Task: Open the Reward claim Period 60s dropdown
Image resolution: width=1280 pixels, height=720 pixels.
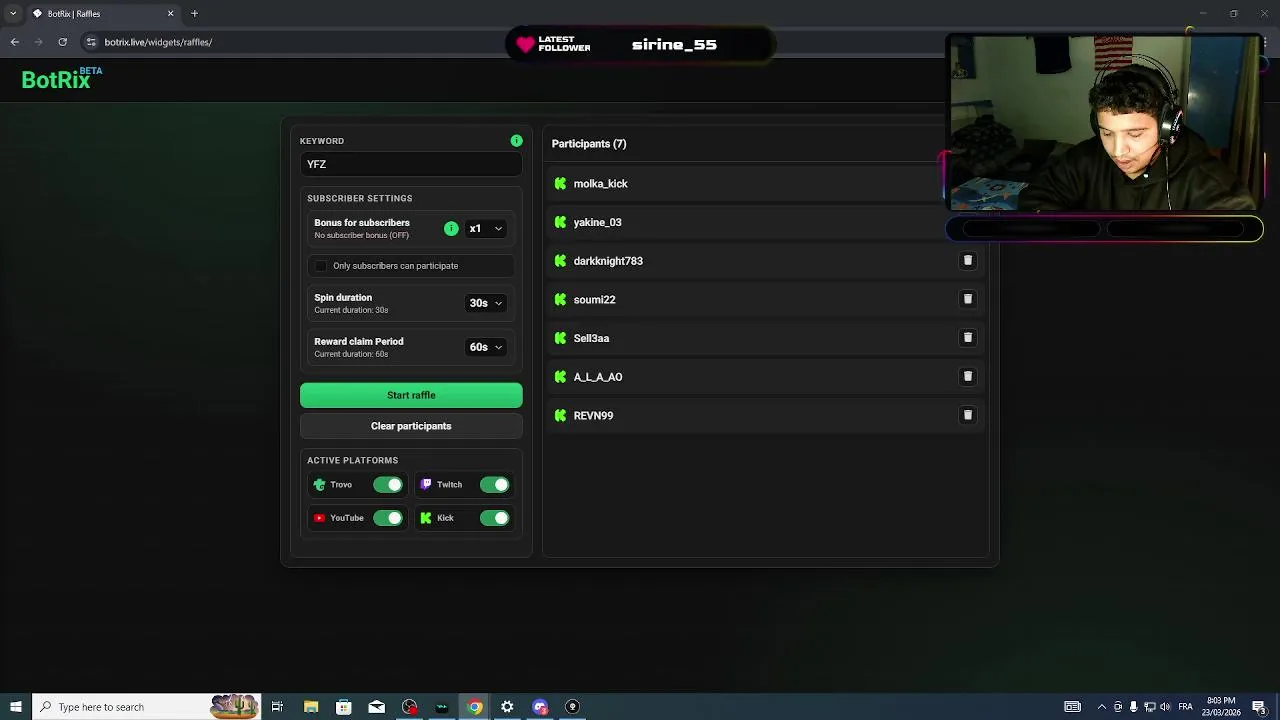Action: (486, 347)
